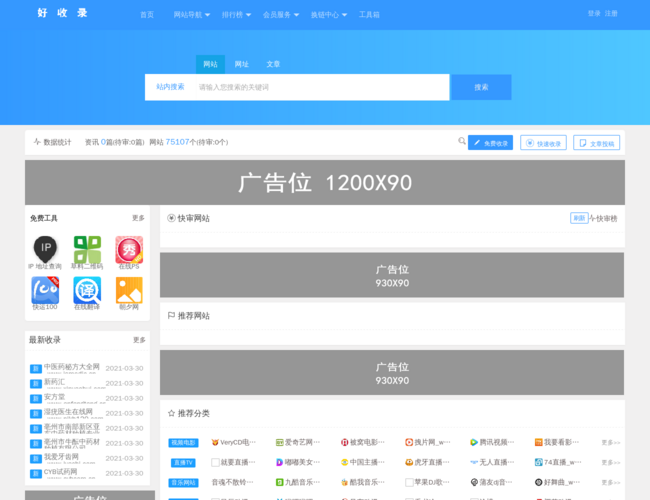The width and height of the screenshot is (650, 500).
Task: Click 更多>> on the 视频电影 row
Action: point(611,443)
